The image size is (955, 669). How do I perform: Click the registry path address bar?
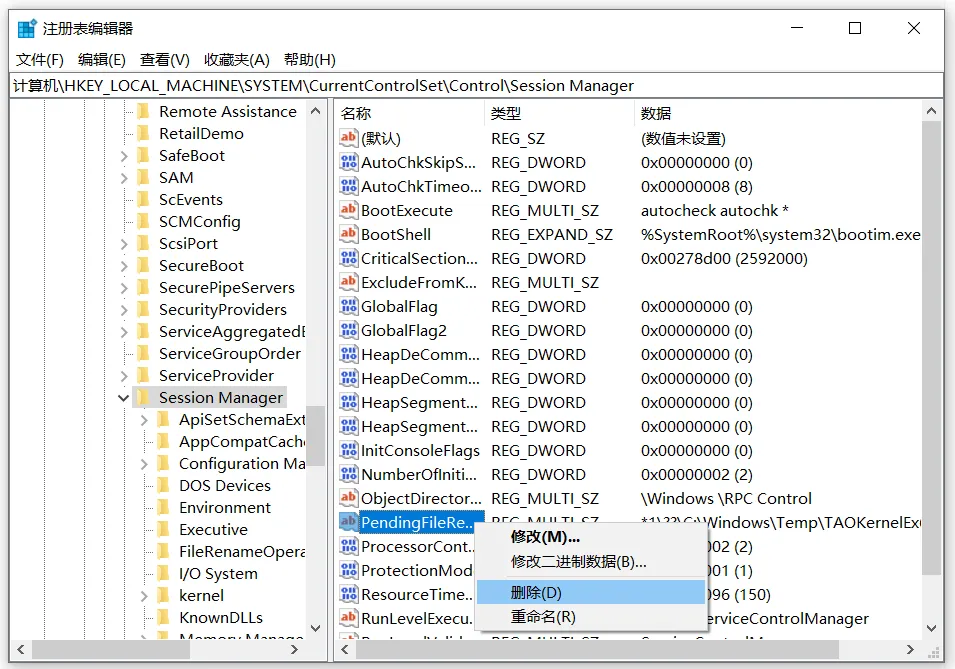[x=477, y=86]
